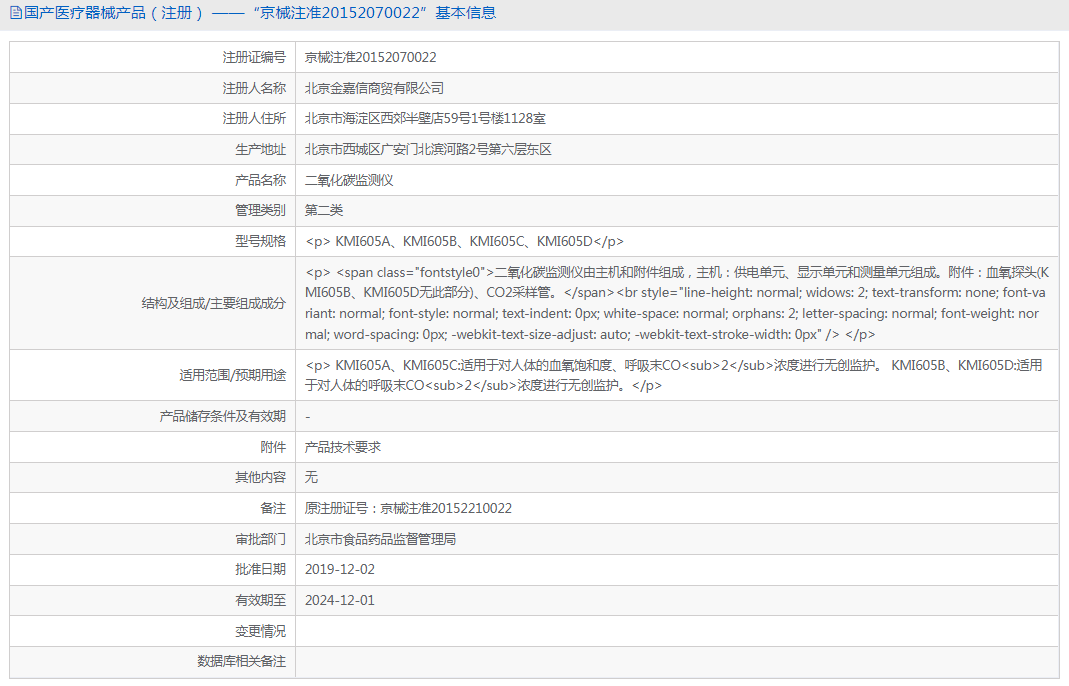
Task: Click the 适用范围/预期用途 label
Action: coord(232,375)
